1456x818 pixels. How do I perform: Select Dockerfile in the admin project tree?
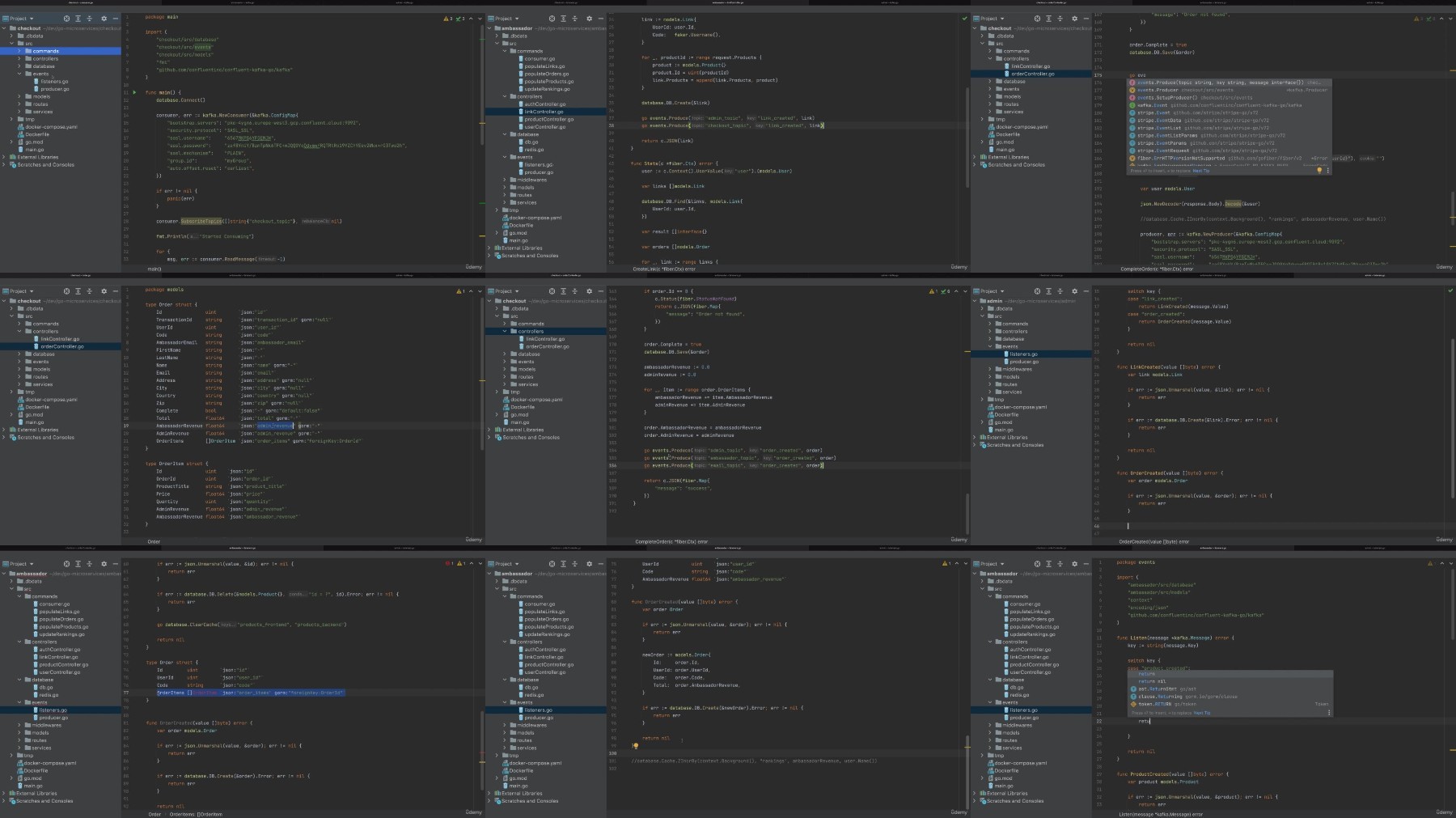click(1006, 414)
